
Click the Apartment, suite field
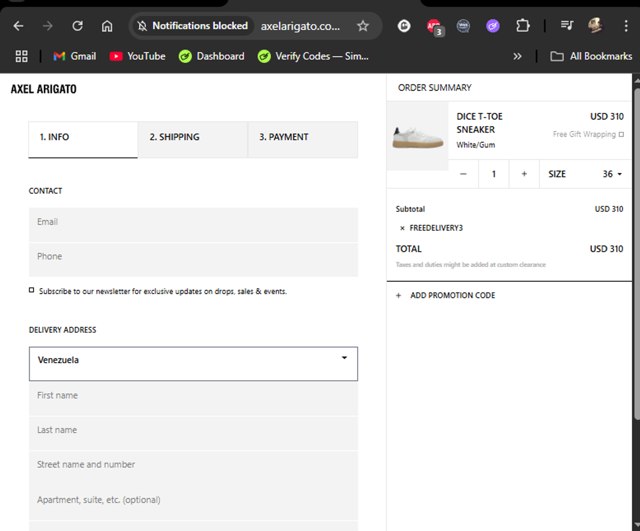point(193,503)
